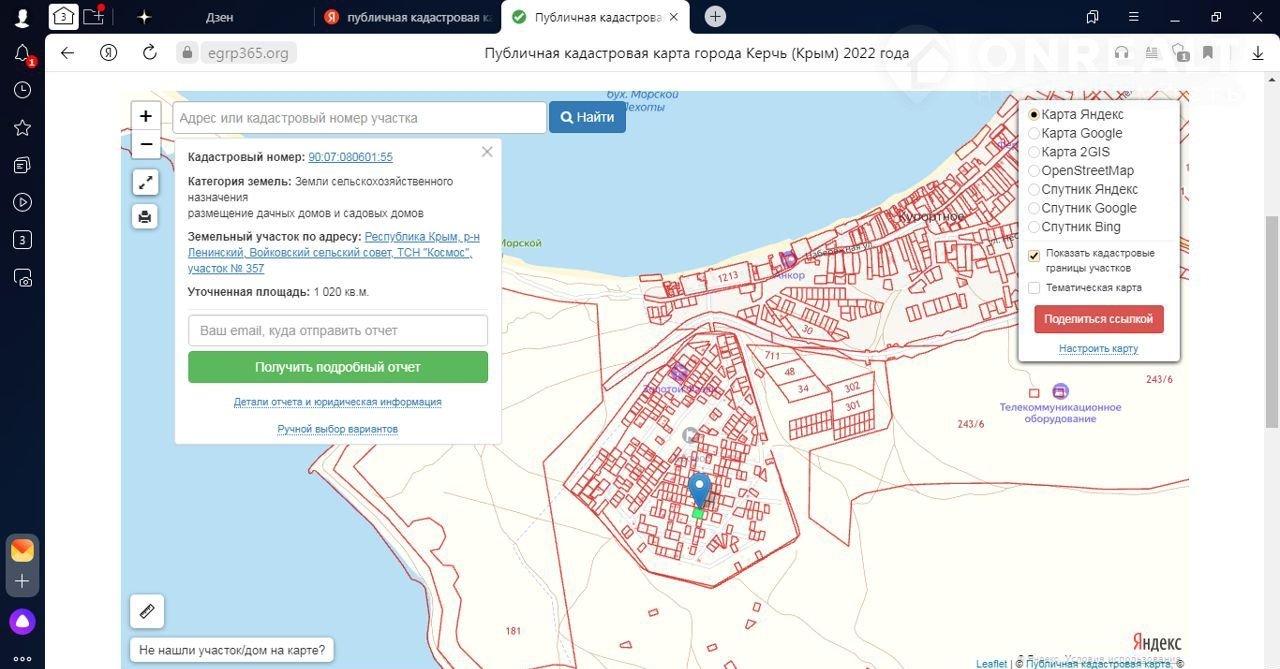The height and width of the screenshot is (669, 1280).
Task: Print the map using printer icon
Action: click(145, 216)
